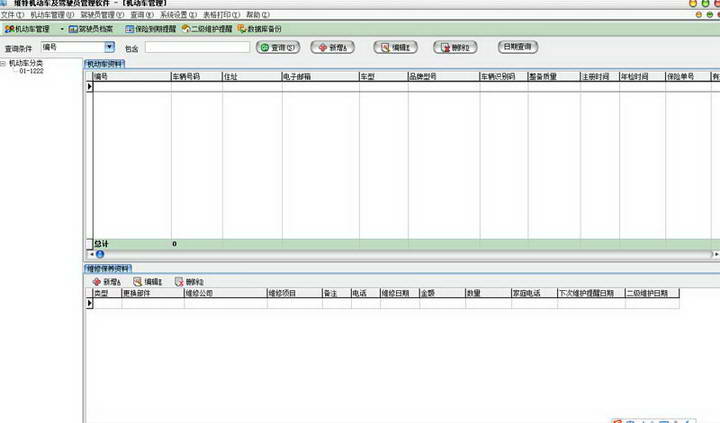This screenshot has width=720, height=423.
Task: Click 删除 in the maintenance panel
Action: coord(189,282)
